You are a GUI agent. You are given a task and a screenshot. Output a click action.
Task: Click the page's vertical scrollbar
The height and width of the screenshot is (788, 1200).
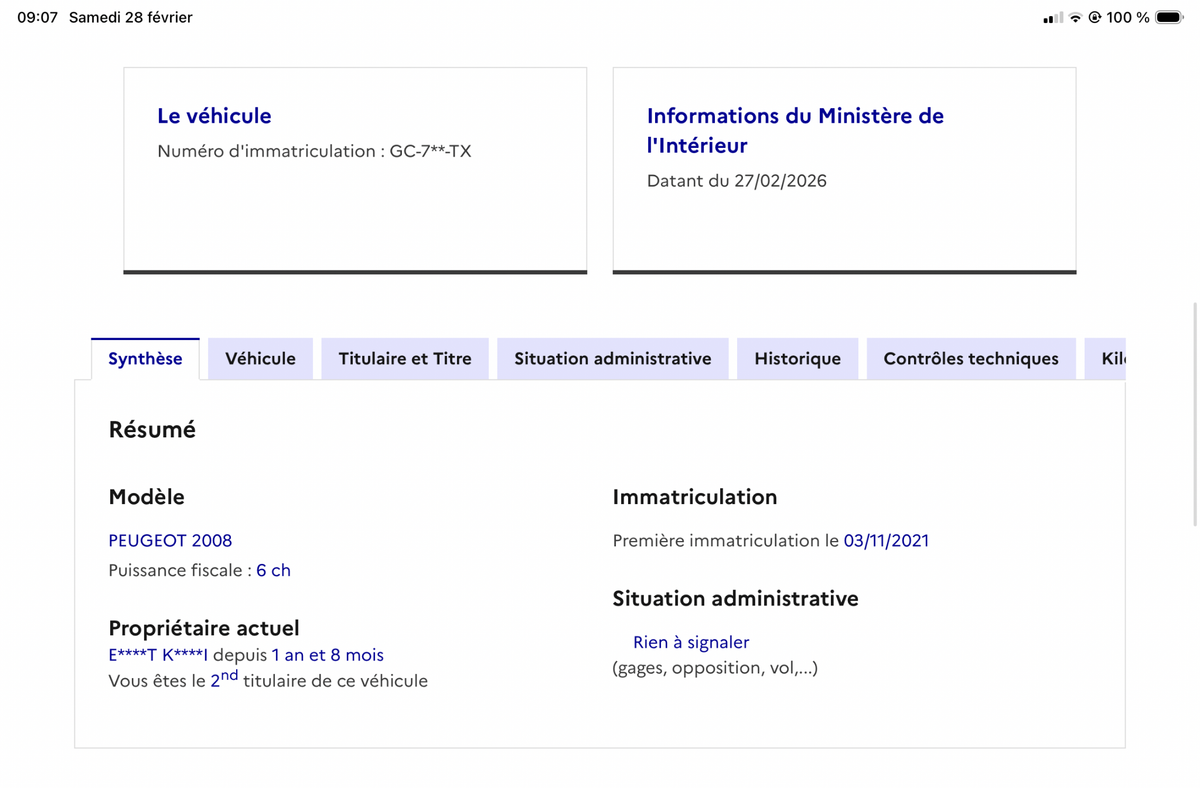pos(1195,412)
